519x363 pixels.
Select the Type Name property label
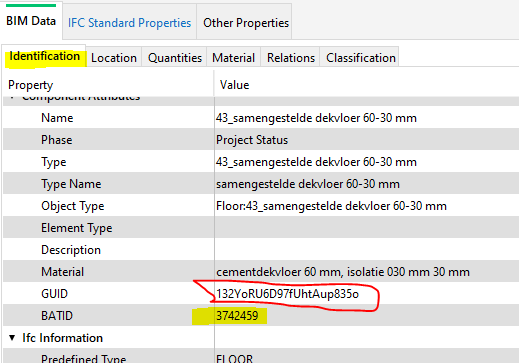71,184
